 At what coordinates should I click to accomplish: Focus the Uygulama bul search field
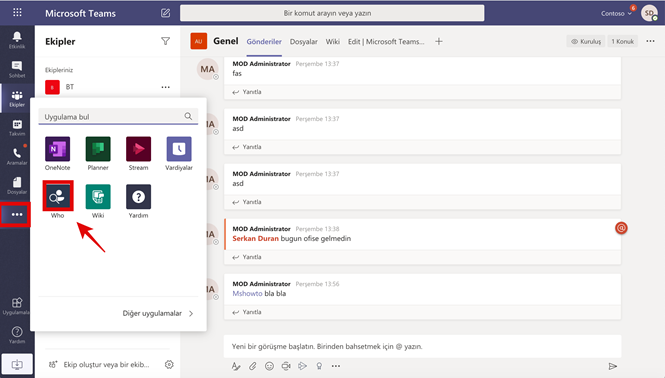pos(118,117)
